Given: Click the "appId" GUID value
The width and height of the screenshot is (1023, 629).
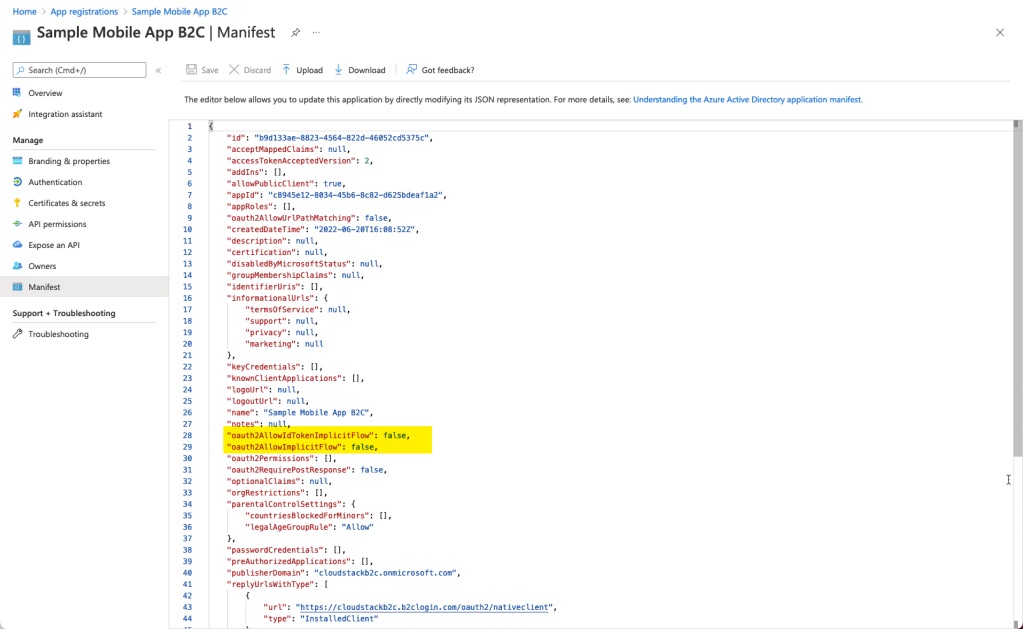Looking at the screenshot, I should [357, 195].
